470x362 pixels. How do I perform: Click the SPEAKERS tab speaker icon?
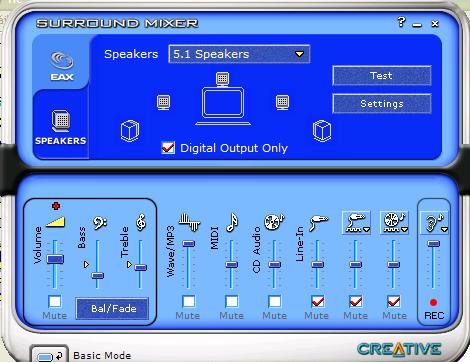coord(61,121)
